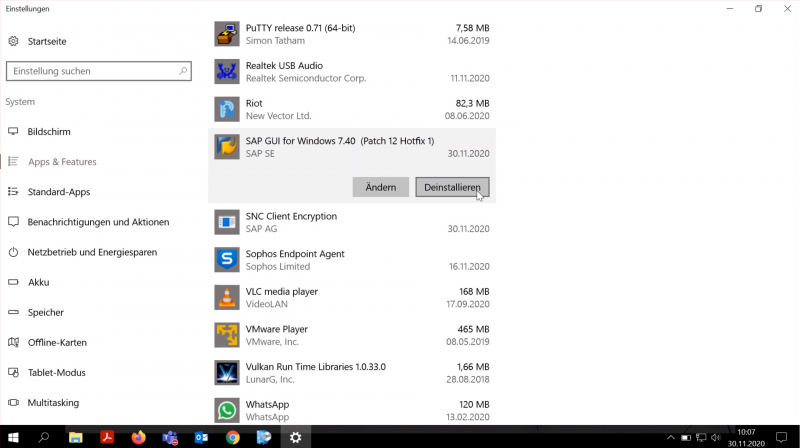
Task: Open taskbar search magnifier
Action: [x=44, y=437]
